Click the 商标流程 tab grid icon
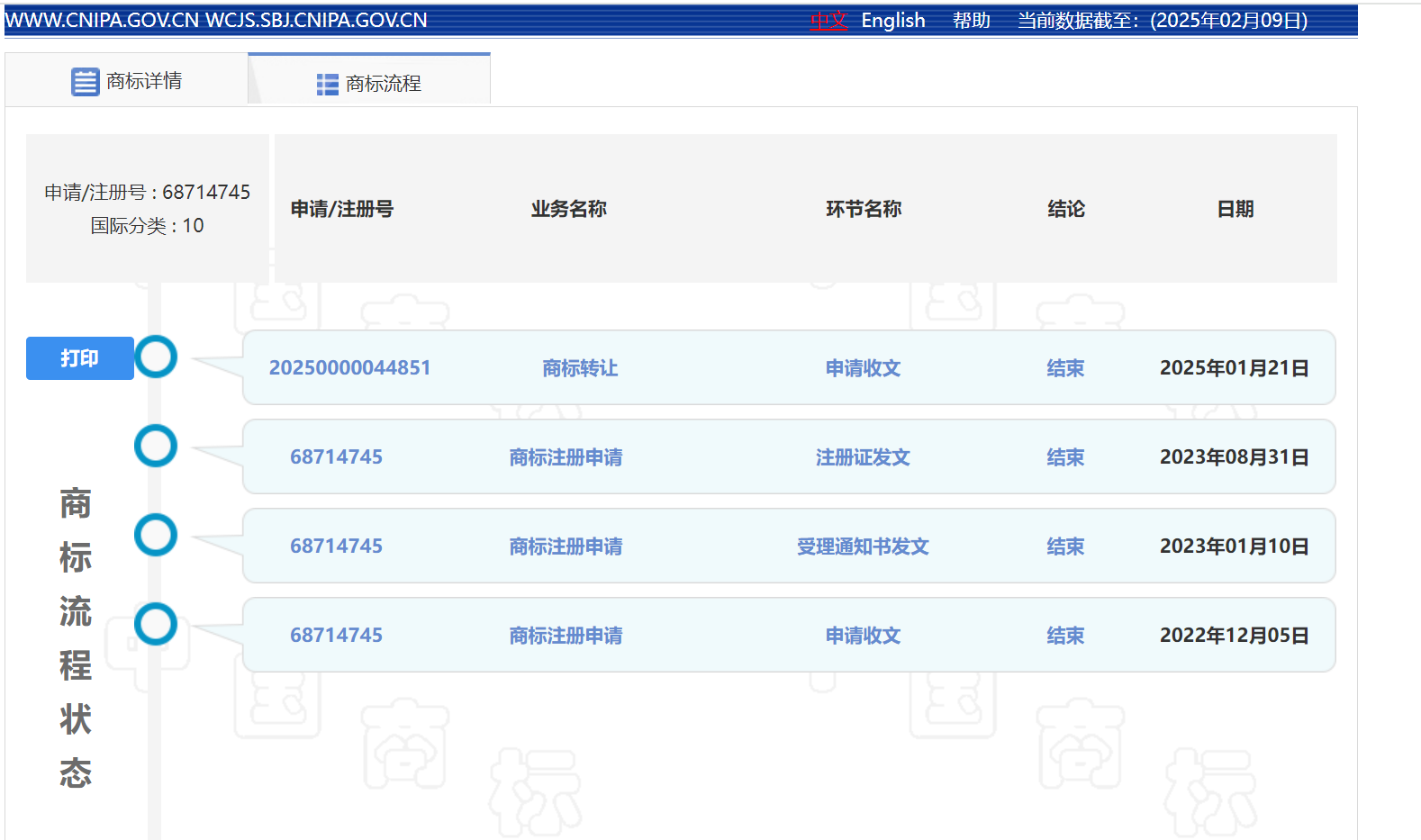 (327, 85)
